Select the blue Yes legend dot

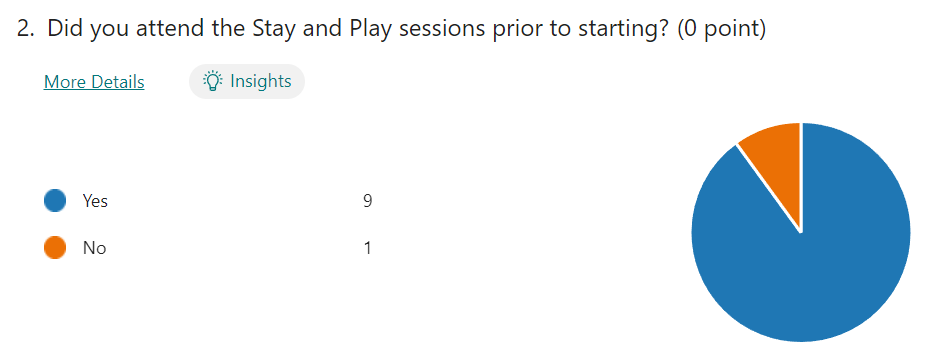pyautogui.click(x=55, y=201)
